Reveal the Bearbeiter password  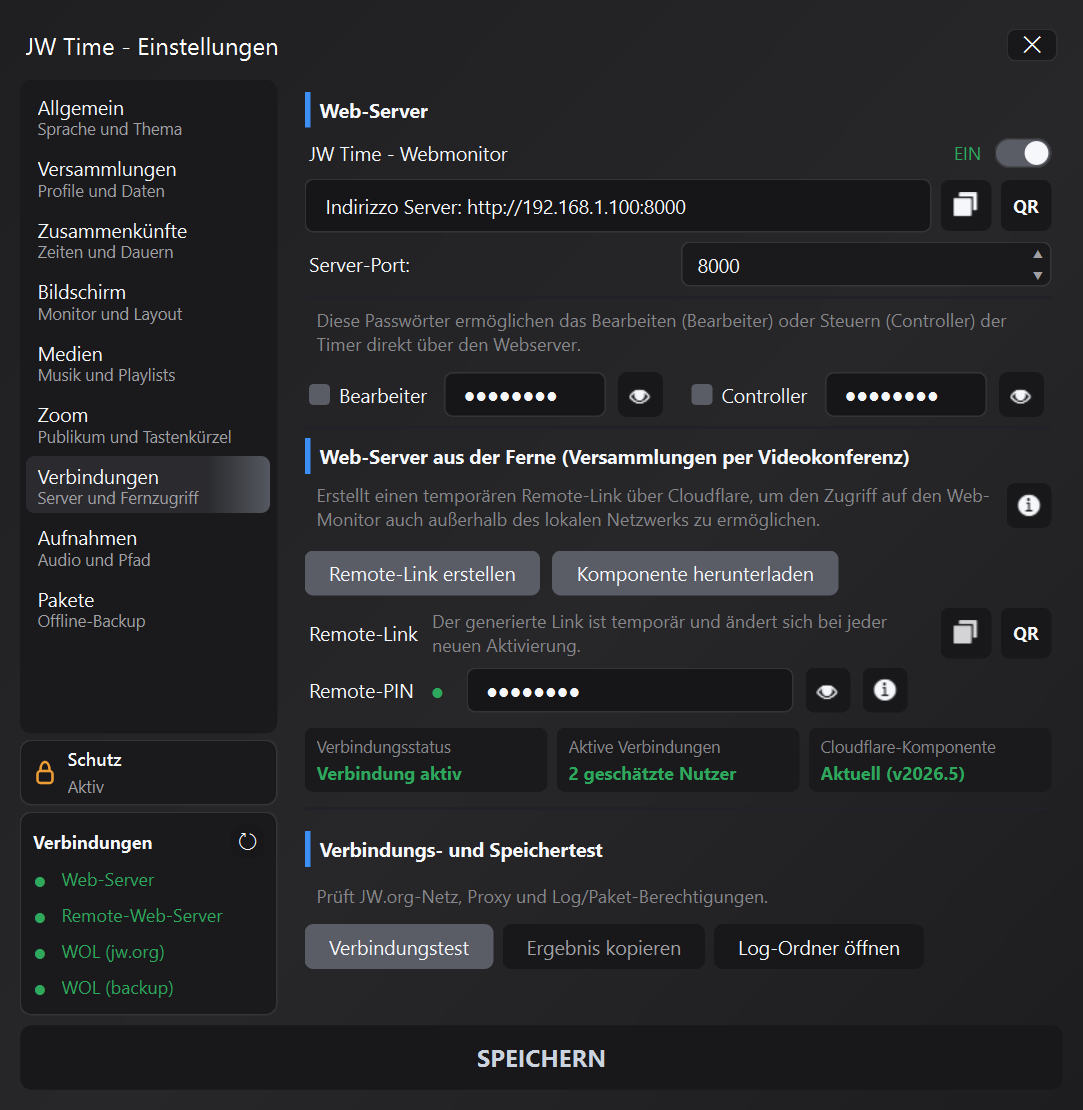(640, 395)
